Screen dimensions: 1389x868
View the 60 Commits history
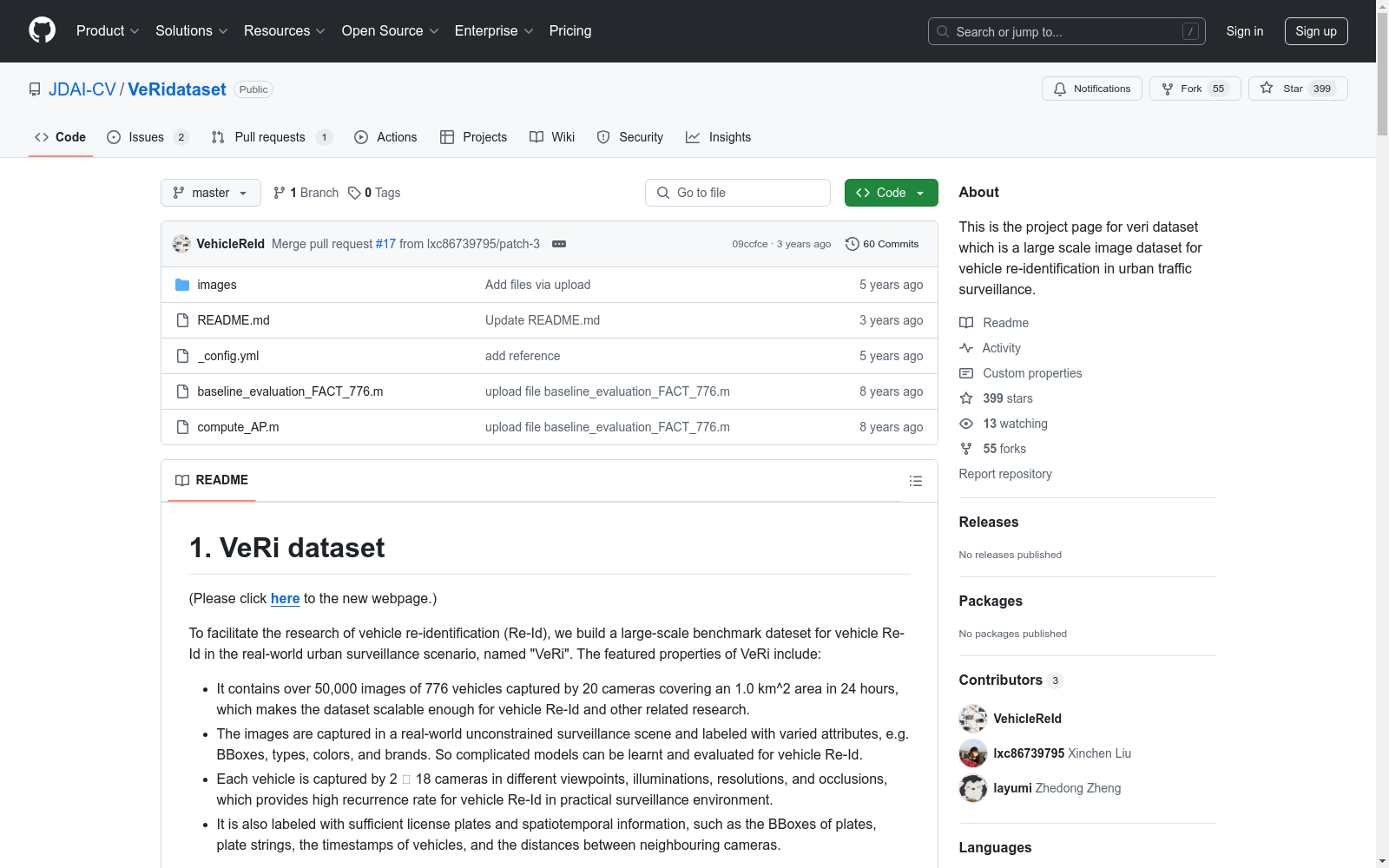(882, 244)
